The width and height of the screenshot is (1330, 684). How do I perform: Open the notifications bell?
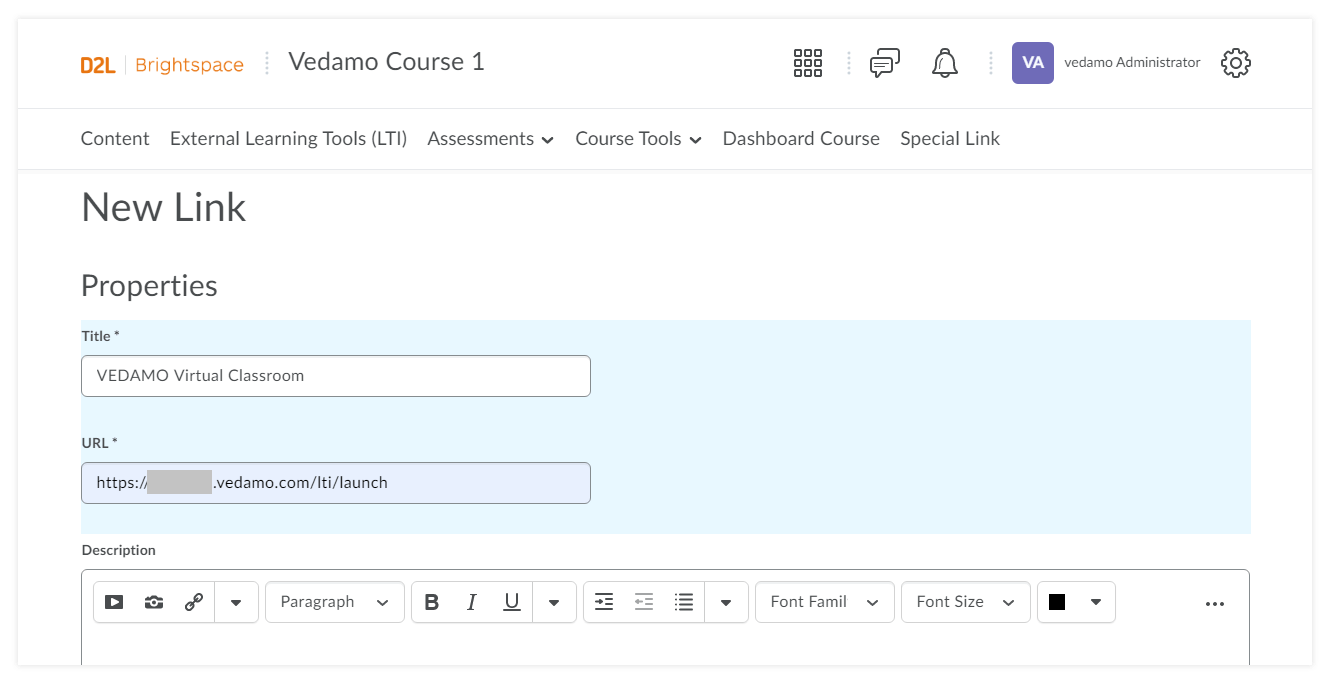[x=945, y=63]
